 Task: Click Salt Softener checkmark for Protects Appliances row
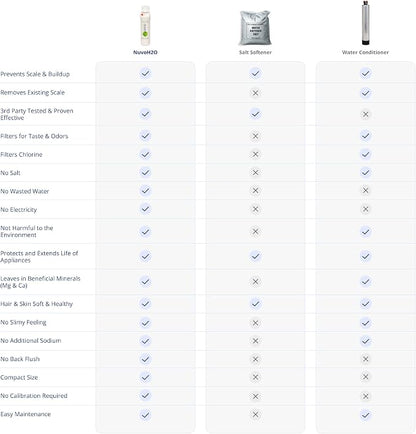coord(255,256)
